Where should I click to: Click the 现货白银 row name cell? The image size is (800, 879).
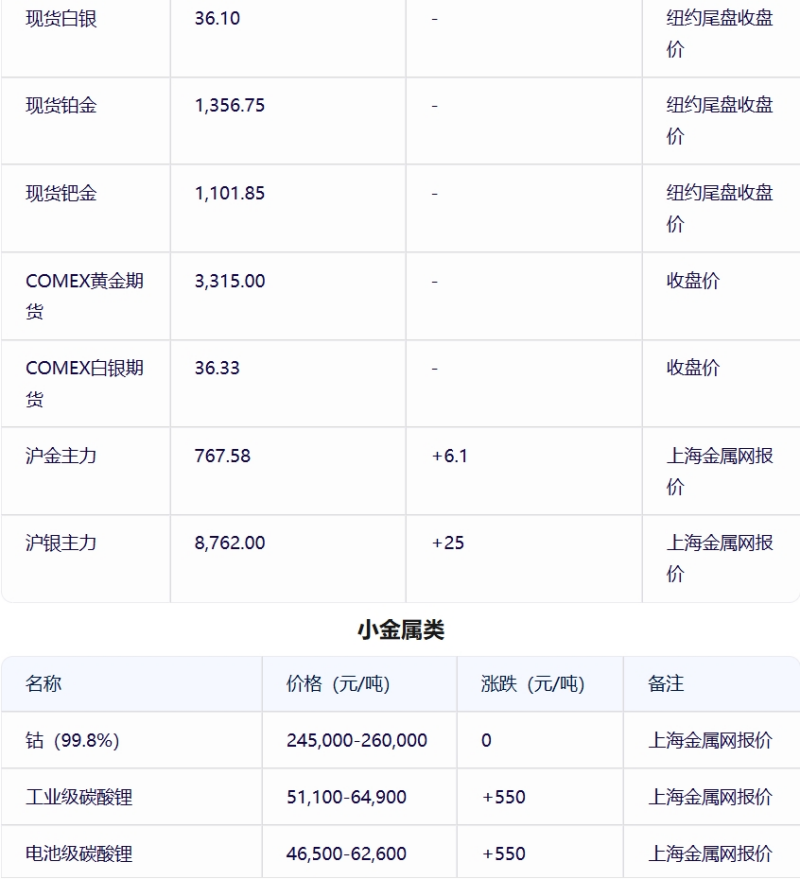click(x=61, y=19)
